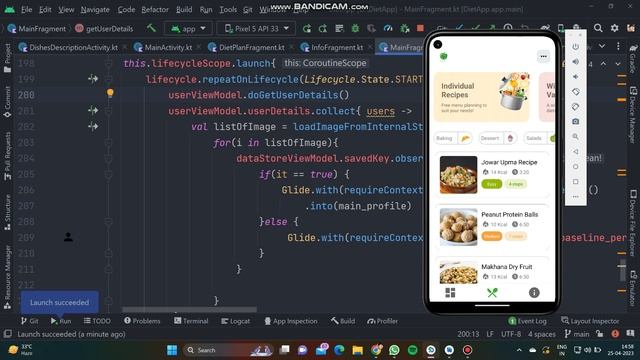Click the Apply Changes and Restart Activity icon

click(x=307, y=28)
